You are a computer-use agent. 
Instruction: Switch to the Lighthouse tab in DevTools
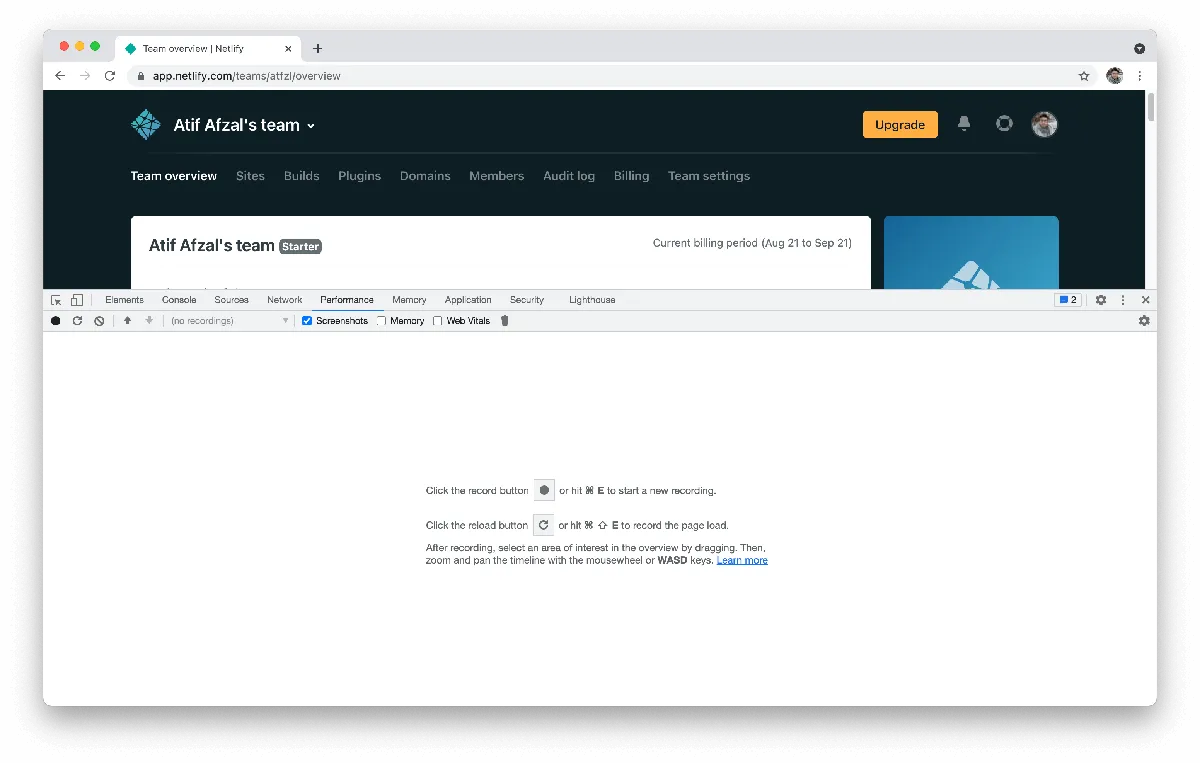pos(592,300)
